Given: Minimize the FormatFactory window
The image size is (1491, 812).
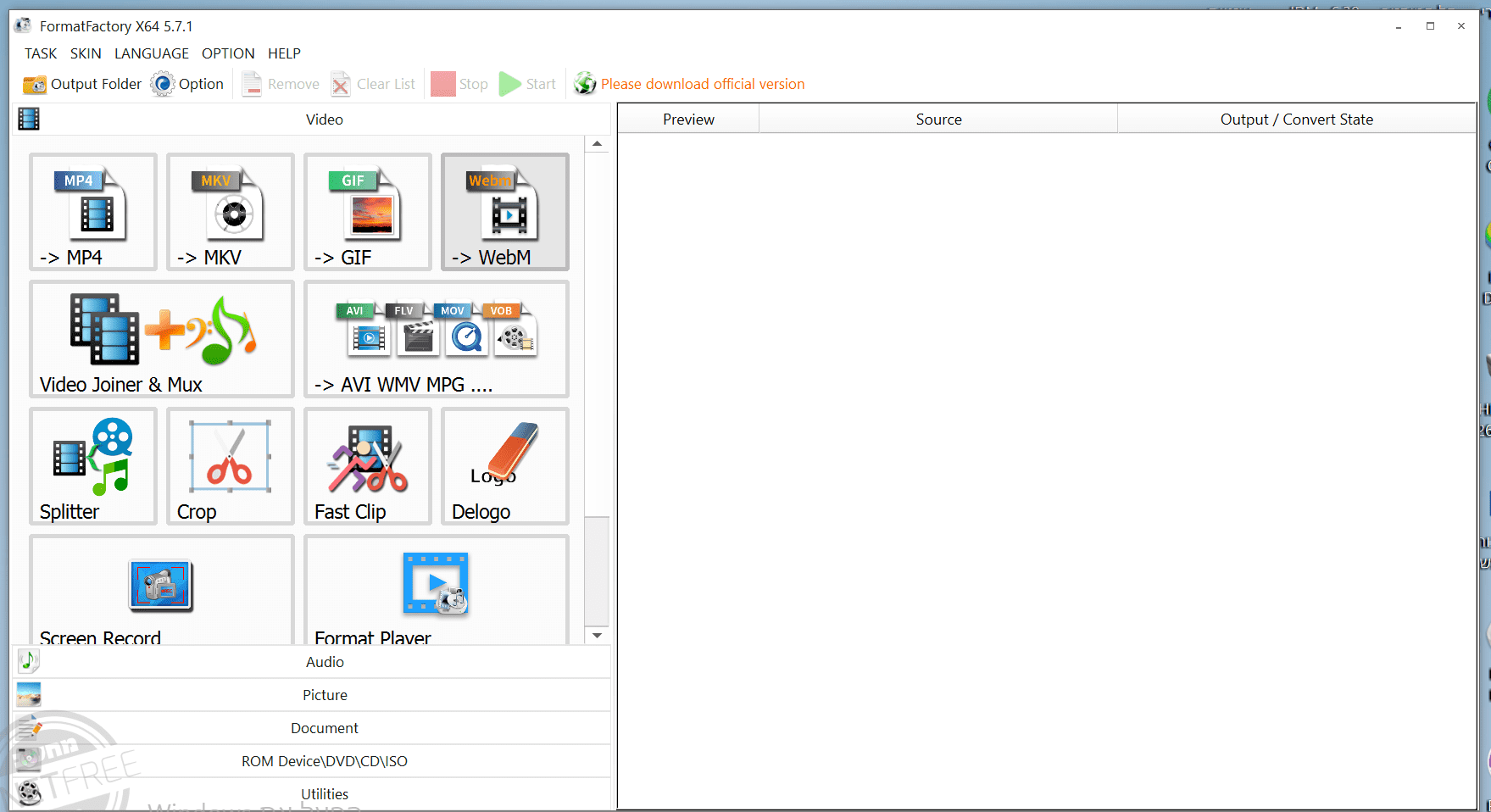Looking at the screenshot, I should [x=1399, y=26].
